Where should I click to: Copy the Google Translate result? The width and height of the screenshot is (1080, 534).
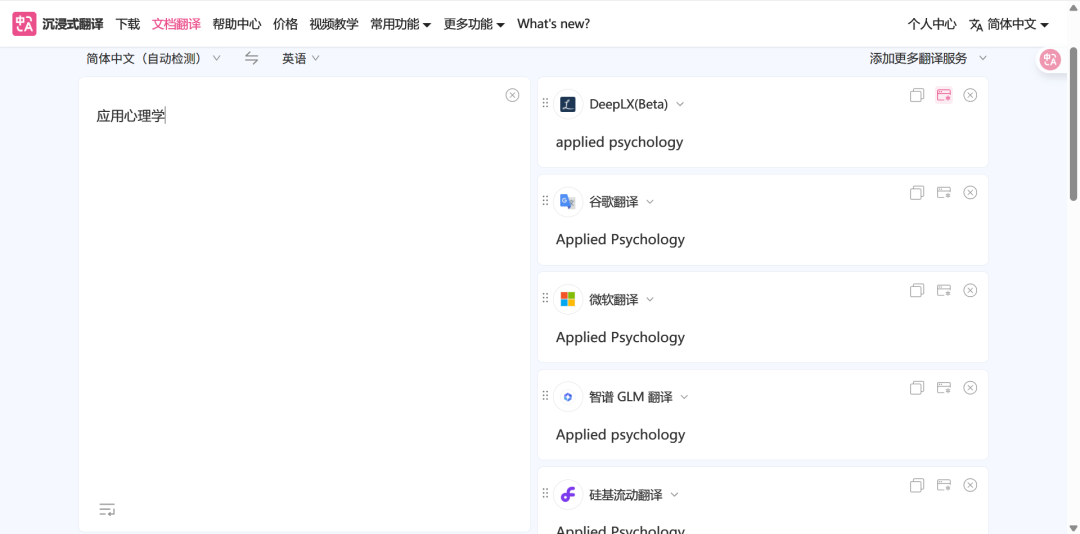pyautogui.click(x=917, y=193)
